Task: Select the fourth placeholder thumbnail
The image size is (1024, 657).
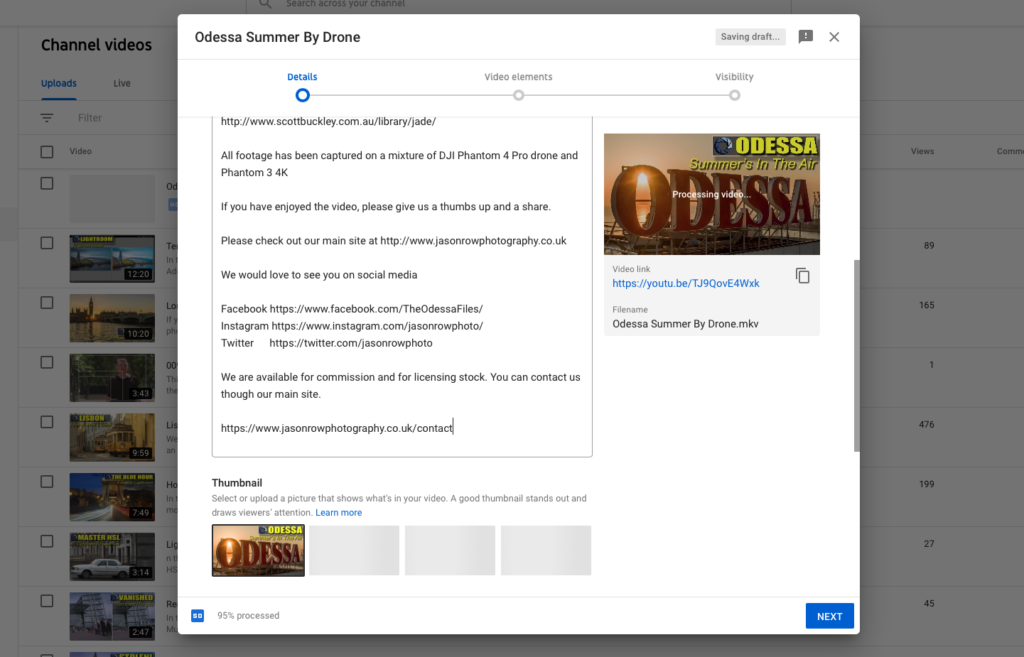Action: pyautogui.click(x=546, y=551)
